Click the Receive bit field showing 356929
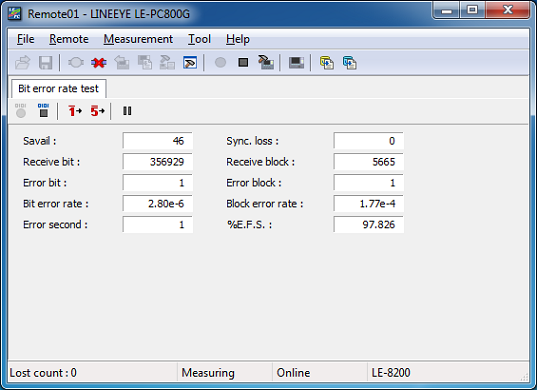The image size is (537, 390). 158,162
